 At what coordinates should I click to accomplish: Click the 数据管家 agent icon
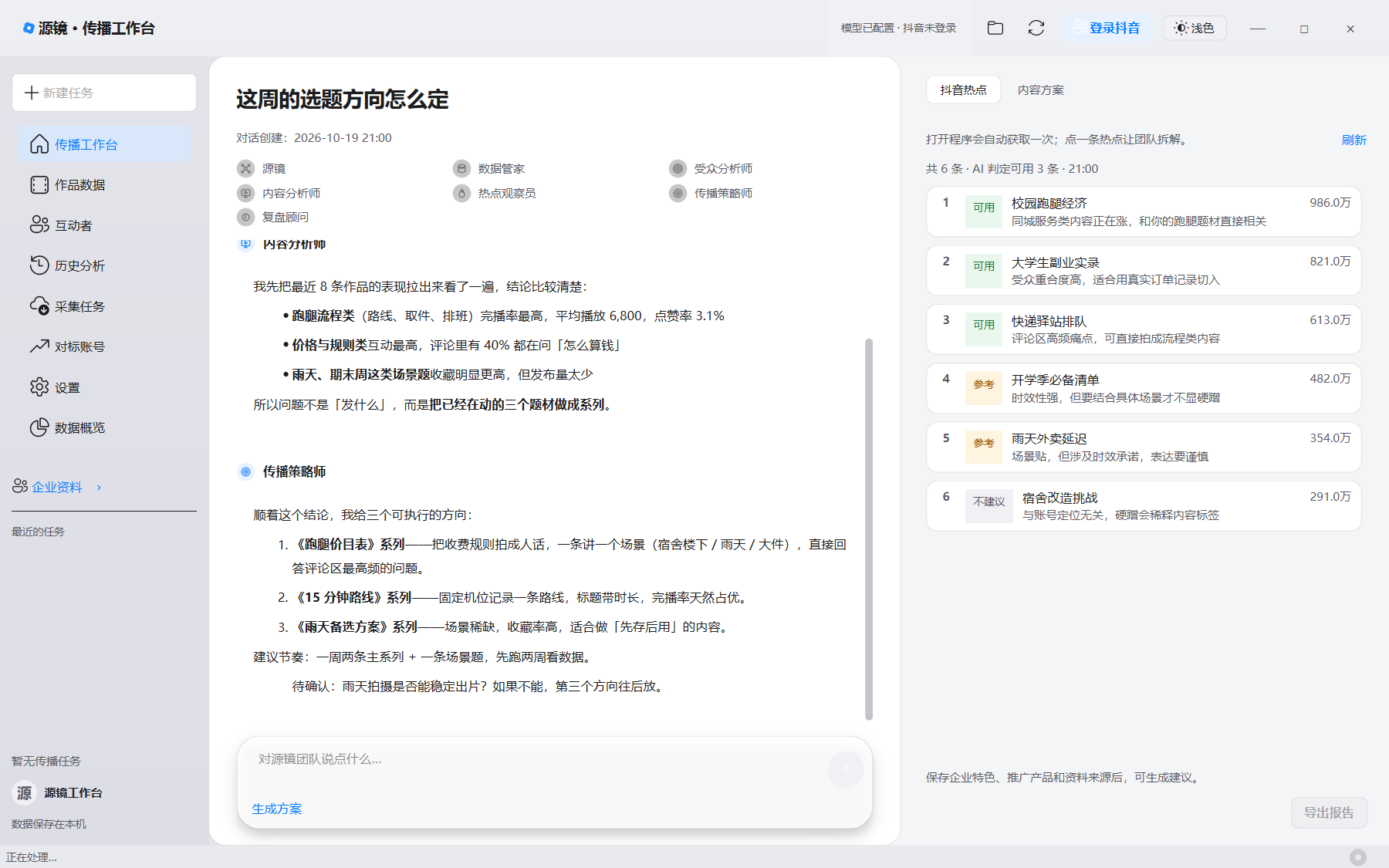(461, 168)
